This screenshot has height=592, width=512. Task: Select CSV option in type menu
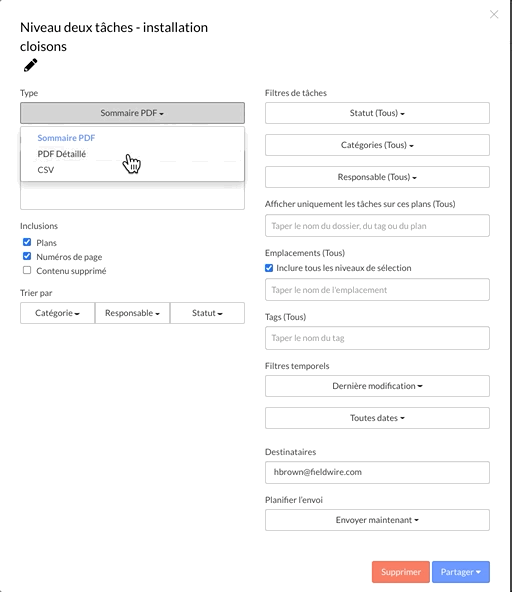click(46, 170)
